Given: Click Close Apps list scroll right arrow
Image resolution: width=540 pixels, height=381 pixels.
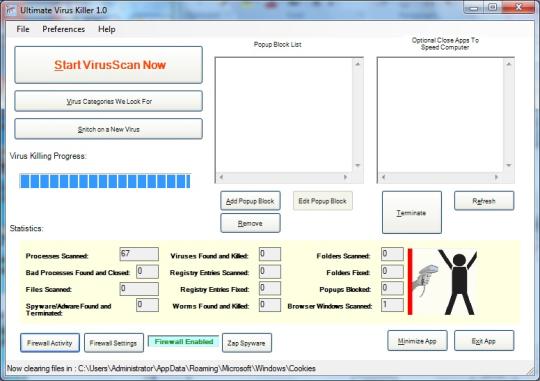Looking at the screenshot, I should pyautogui.click(x=496, y=177).
